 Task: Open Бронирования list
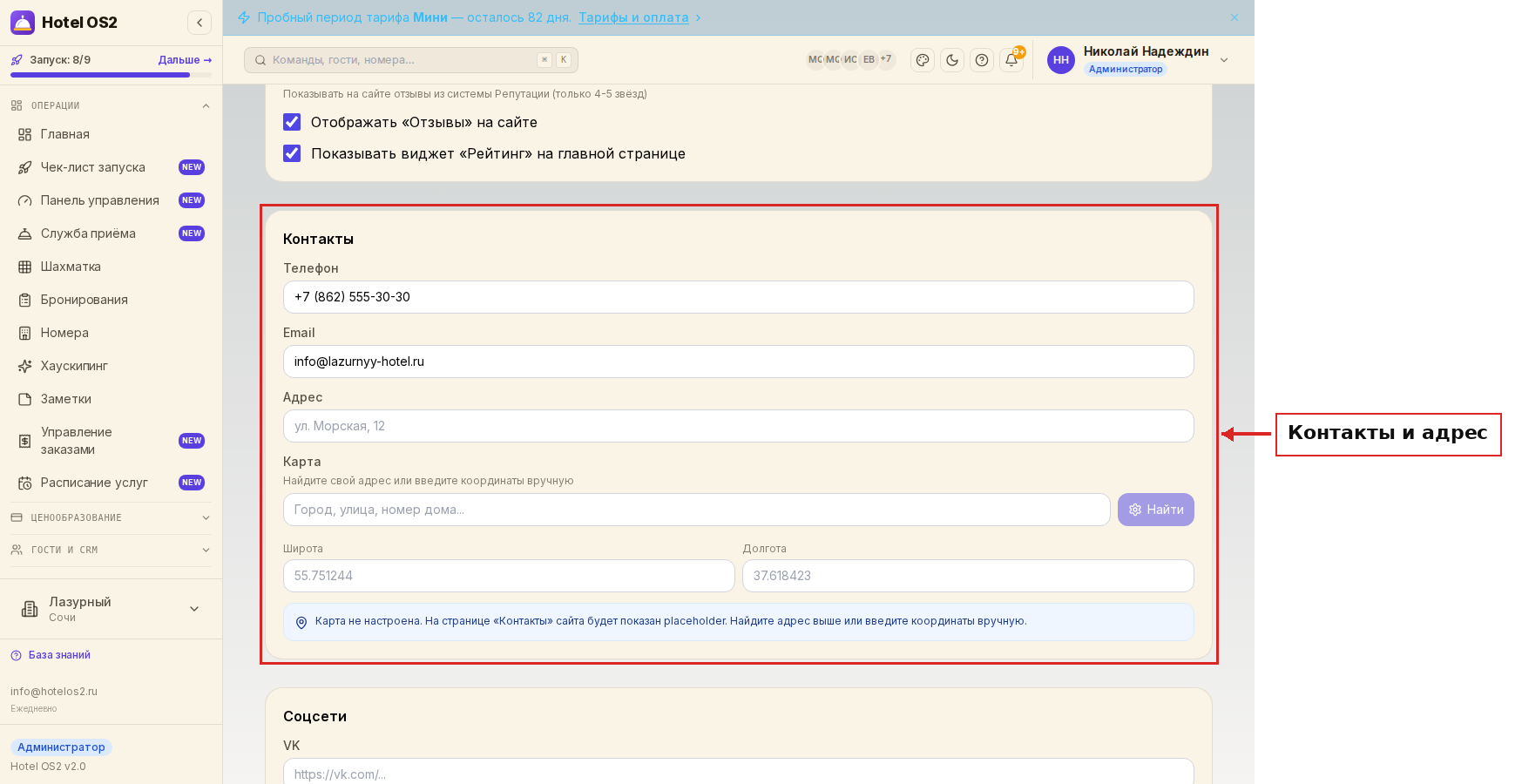[x=112, y=300]
